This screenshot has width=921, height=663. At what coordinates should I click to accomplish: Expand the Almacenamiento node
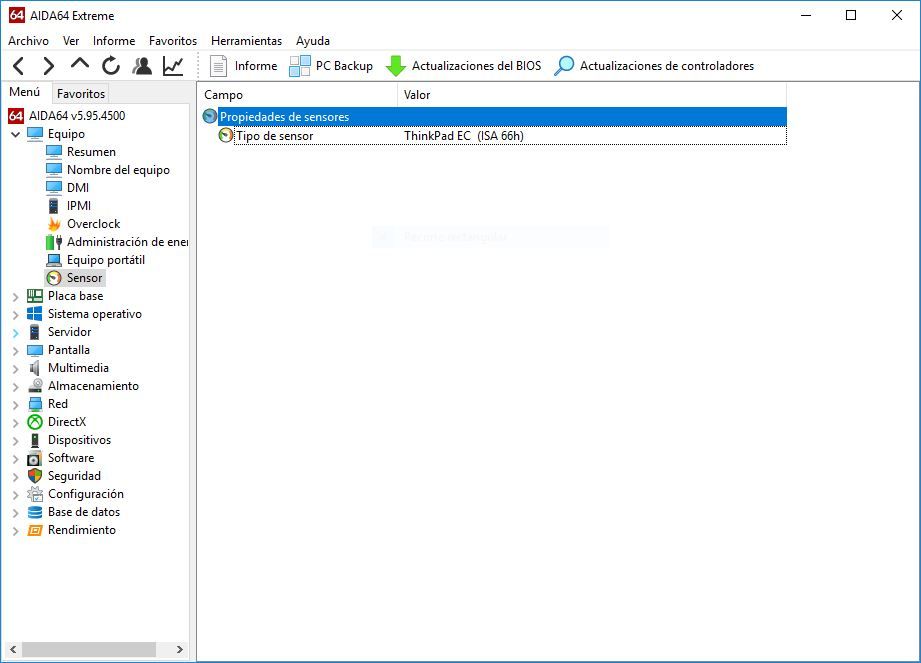click(x=16, y=387)
